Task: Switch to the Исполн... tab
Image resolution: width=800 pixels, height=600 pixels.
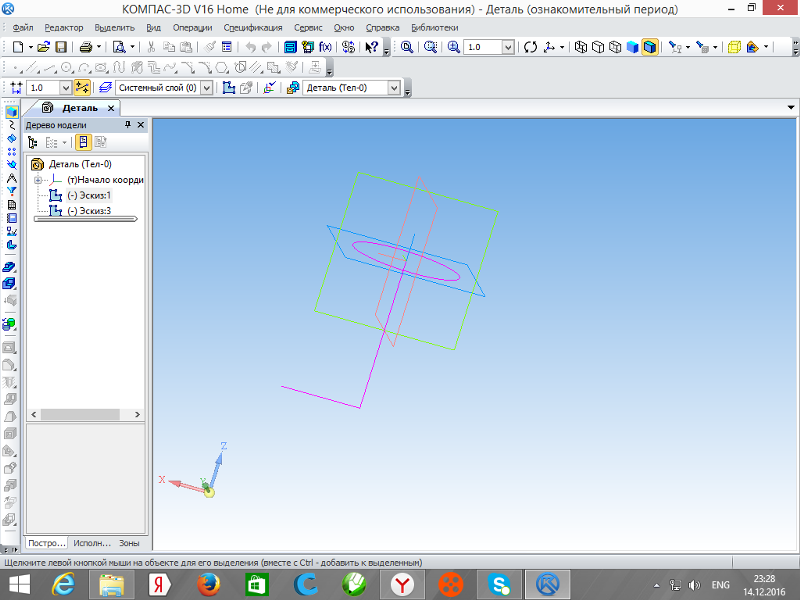Action: 92,543
